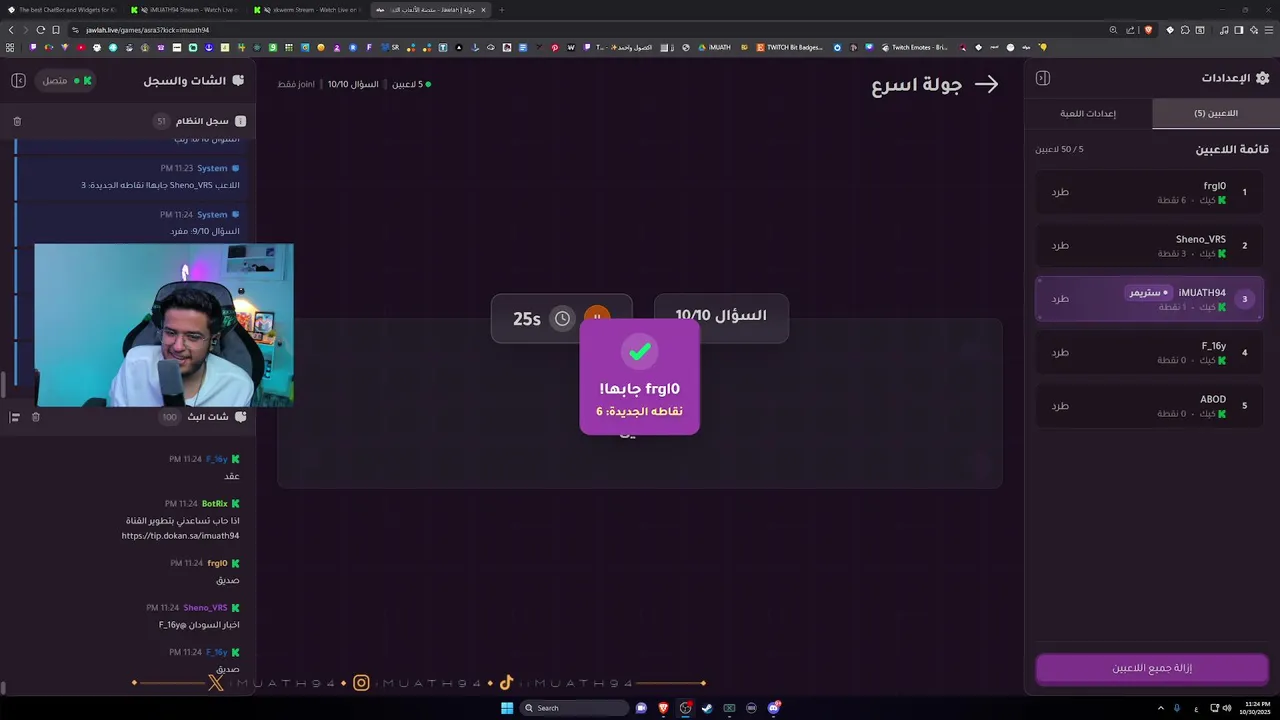
Task: Collapse the chat and log panel
Action: tap(18, 80)
